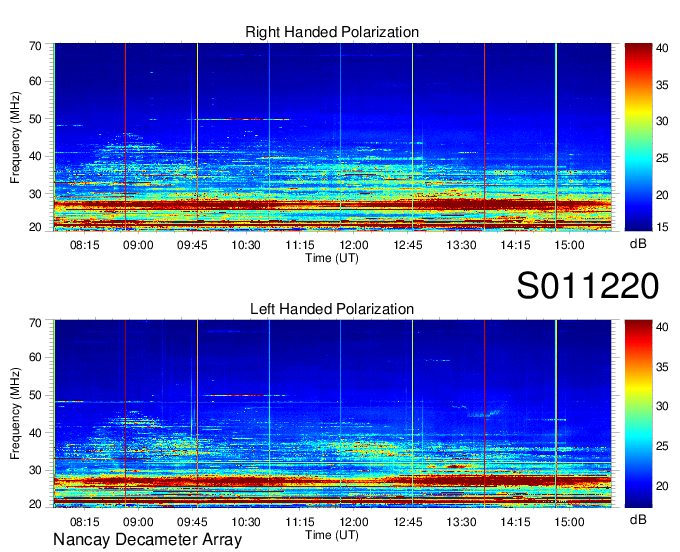
Task: Click the upper plot's color scale bar
Action: click(638, 137)
